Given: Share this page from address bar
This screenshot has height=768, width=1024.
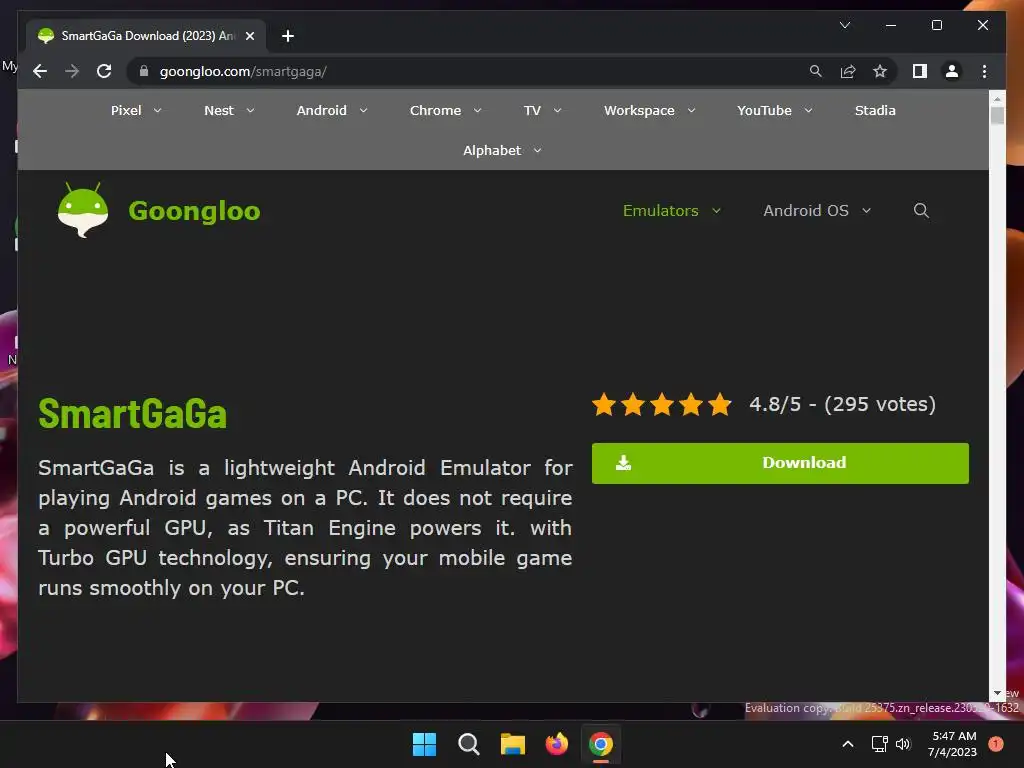Looking at the screenshot, I should click(x=848, y=71).
